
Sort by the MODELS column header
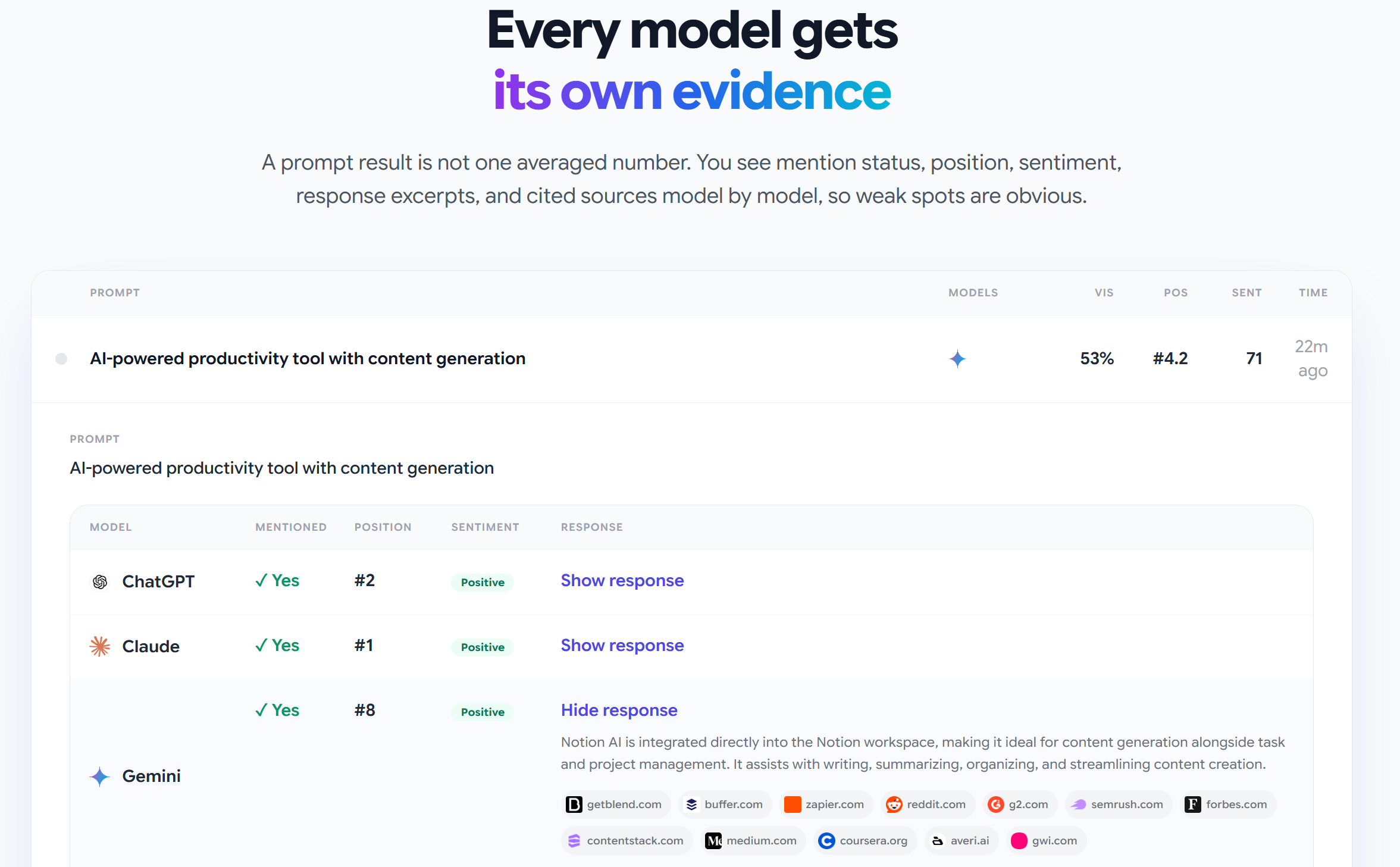click(x=973, y=292)
